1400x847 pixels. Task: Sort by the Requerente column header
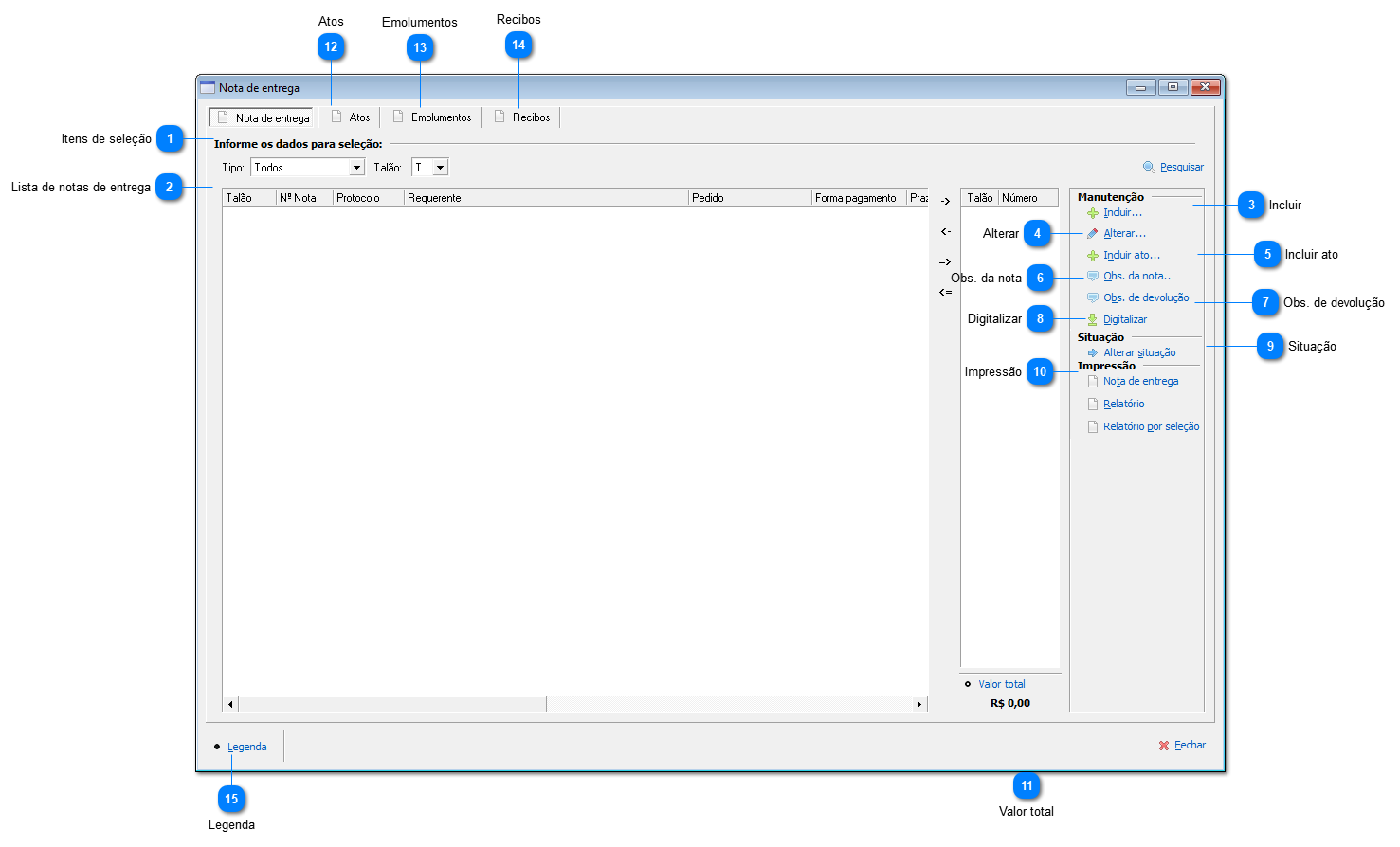[x=546, y=197]
